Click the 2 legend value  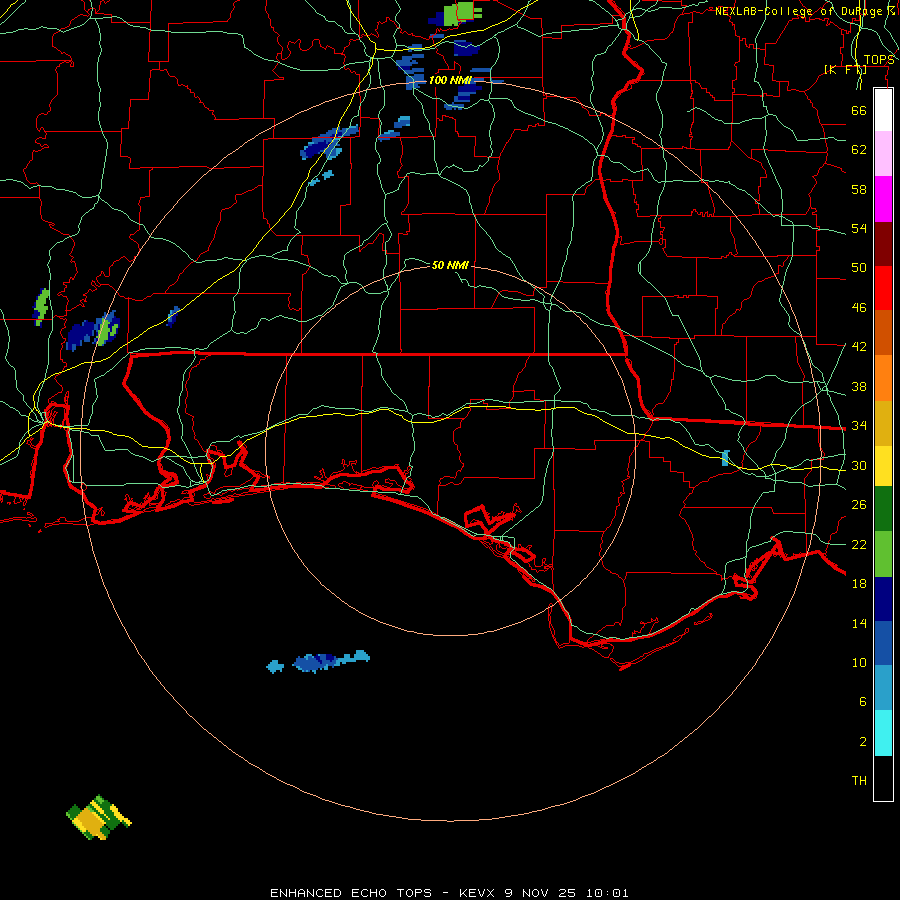863,742
